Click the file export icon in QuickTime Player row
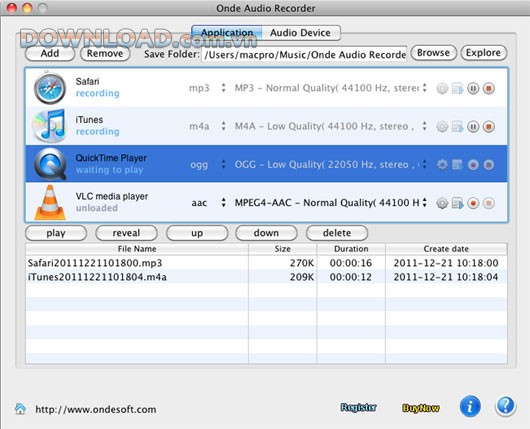The image size is (530, 429). tap(457, 165)
